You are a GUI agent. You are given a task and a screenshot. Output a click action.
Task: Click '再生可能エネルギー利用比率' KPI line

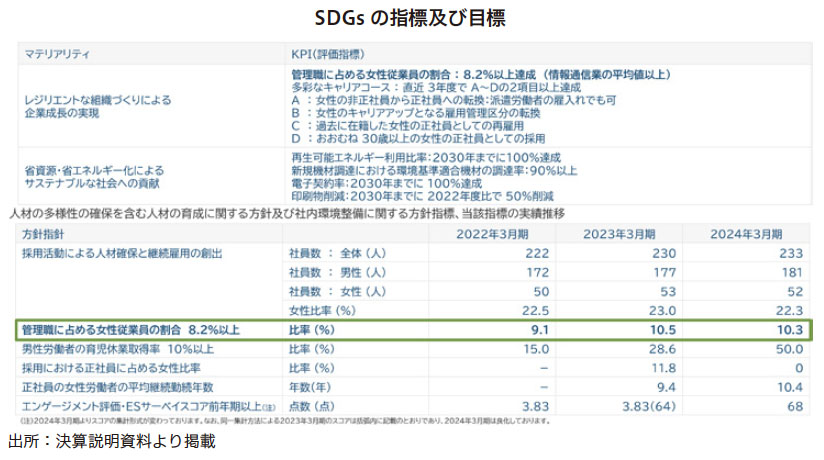pyautogui.click(x=426, y=158)
